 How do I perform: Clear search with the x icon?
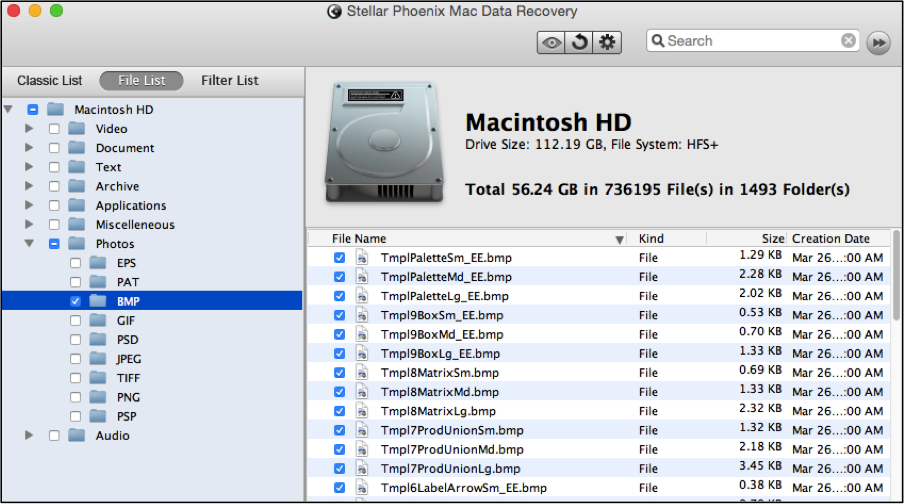(848, 40)
